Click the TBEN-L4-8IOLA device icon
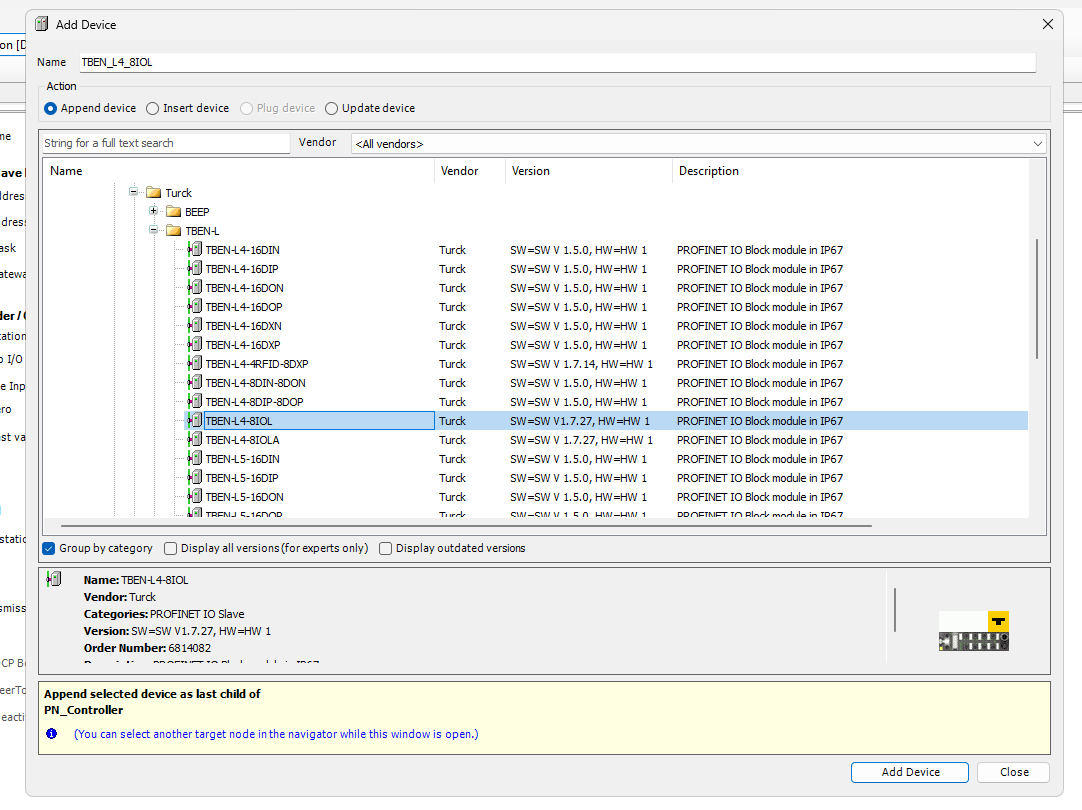 click(195, 439)
